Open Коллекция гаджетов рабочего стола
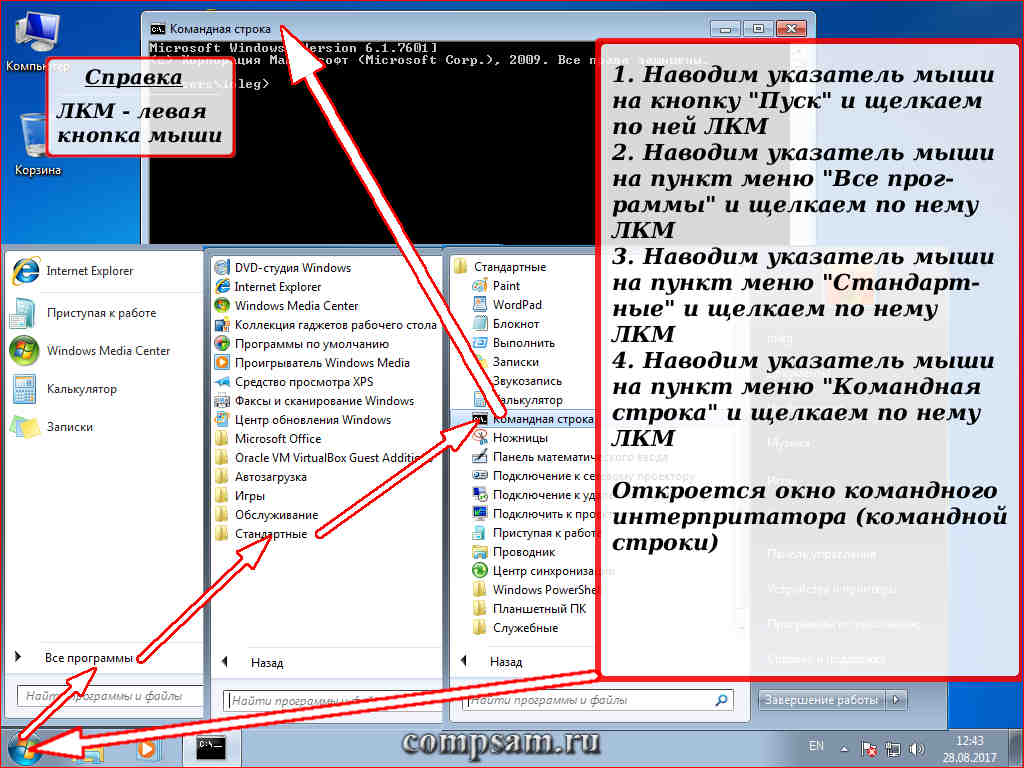The width and height of the screenshot is (1024, 768). point(325,325)
